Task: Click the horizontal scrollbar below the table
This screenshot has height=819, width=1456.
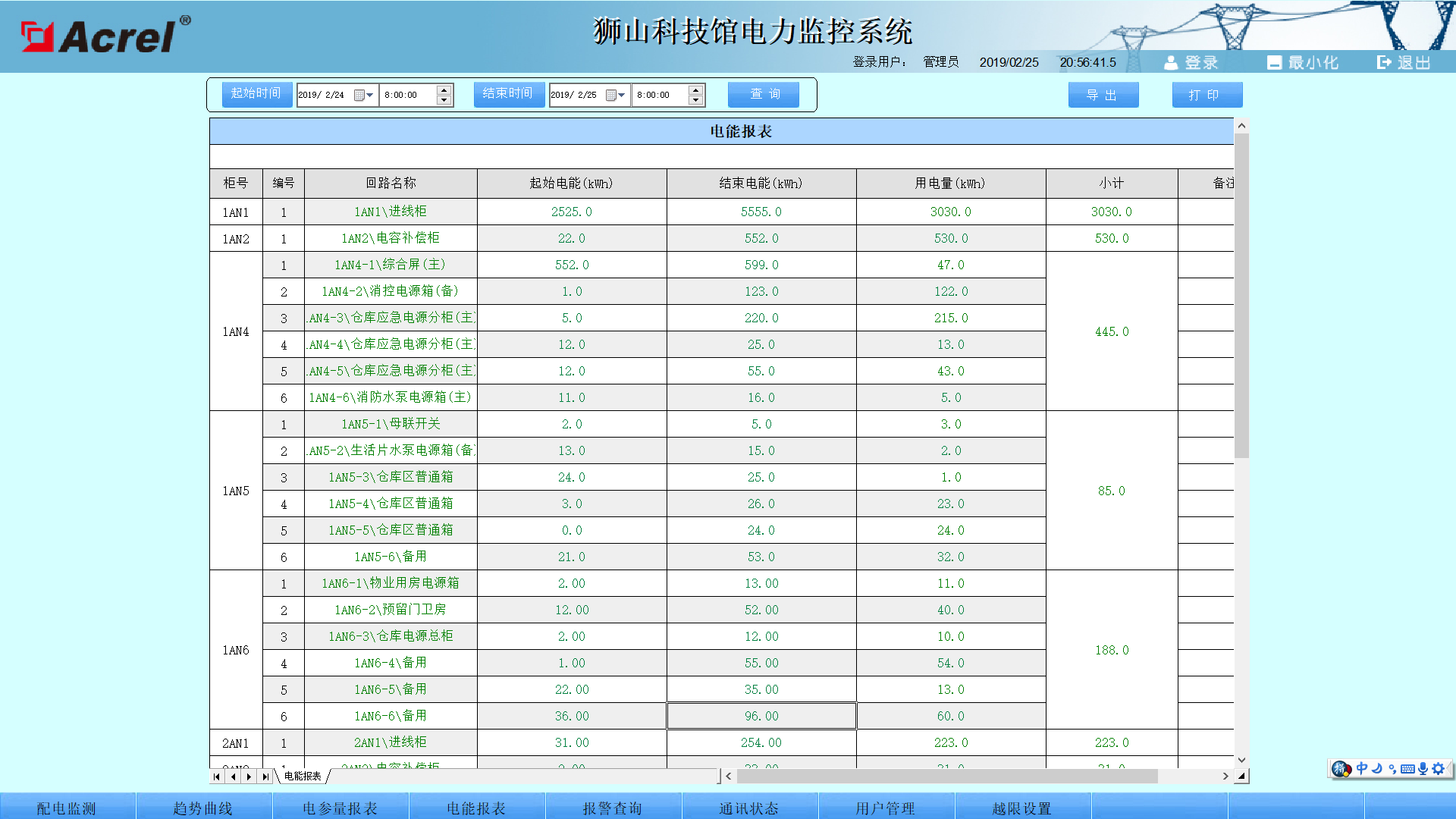Action: click(946, 777)
